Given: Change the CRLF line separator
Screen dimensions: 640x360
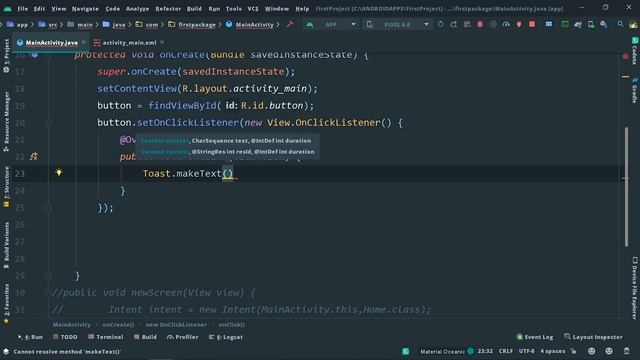Looking at the screenshot, I should tap(505, 351).
